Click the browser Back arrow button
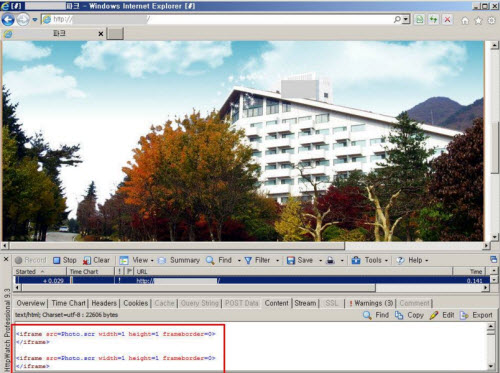This screenshot has width=500, height=373. pyautogui.click(x=8, y=20)
